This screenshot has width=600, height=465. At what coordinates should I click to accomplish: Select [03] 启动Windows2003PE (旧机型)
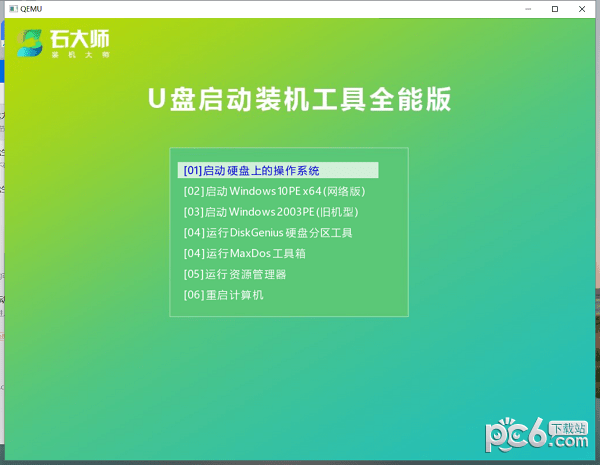[270, 212]
